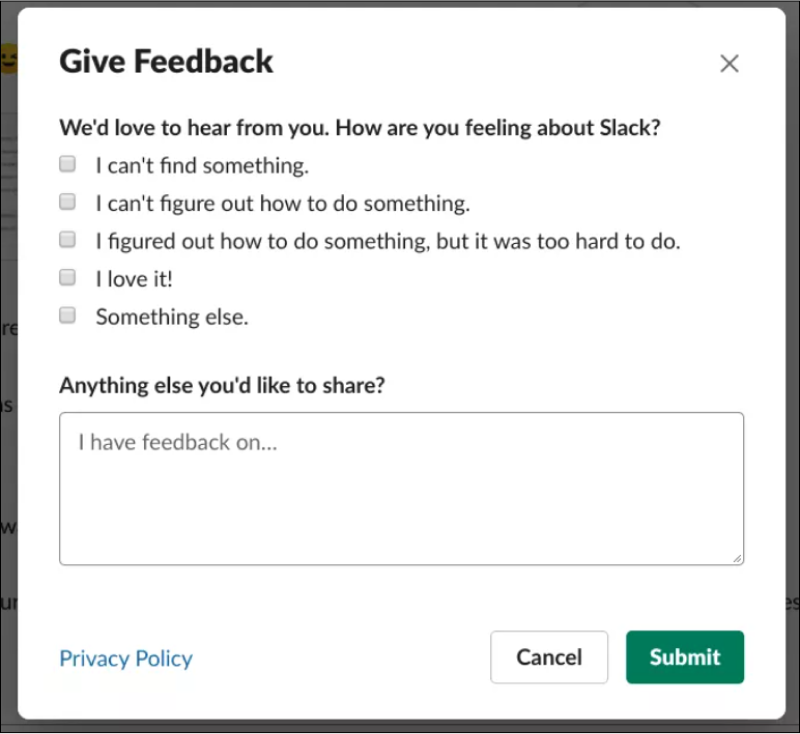This screenshot has height=734, width=800.
Task: Click the question prompt about feeling about Slack
Action: (x=345, y=128)
